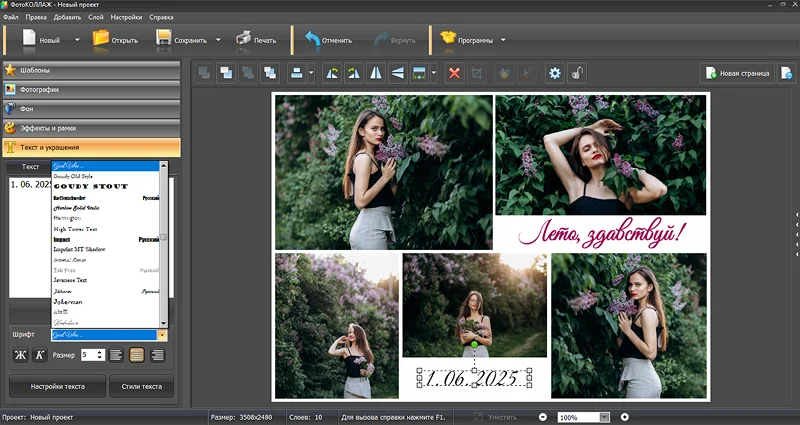
Task: Open the dropdown arrow next to Новый
Action: [77, 40]
